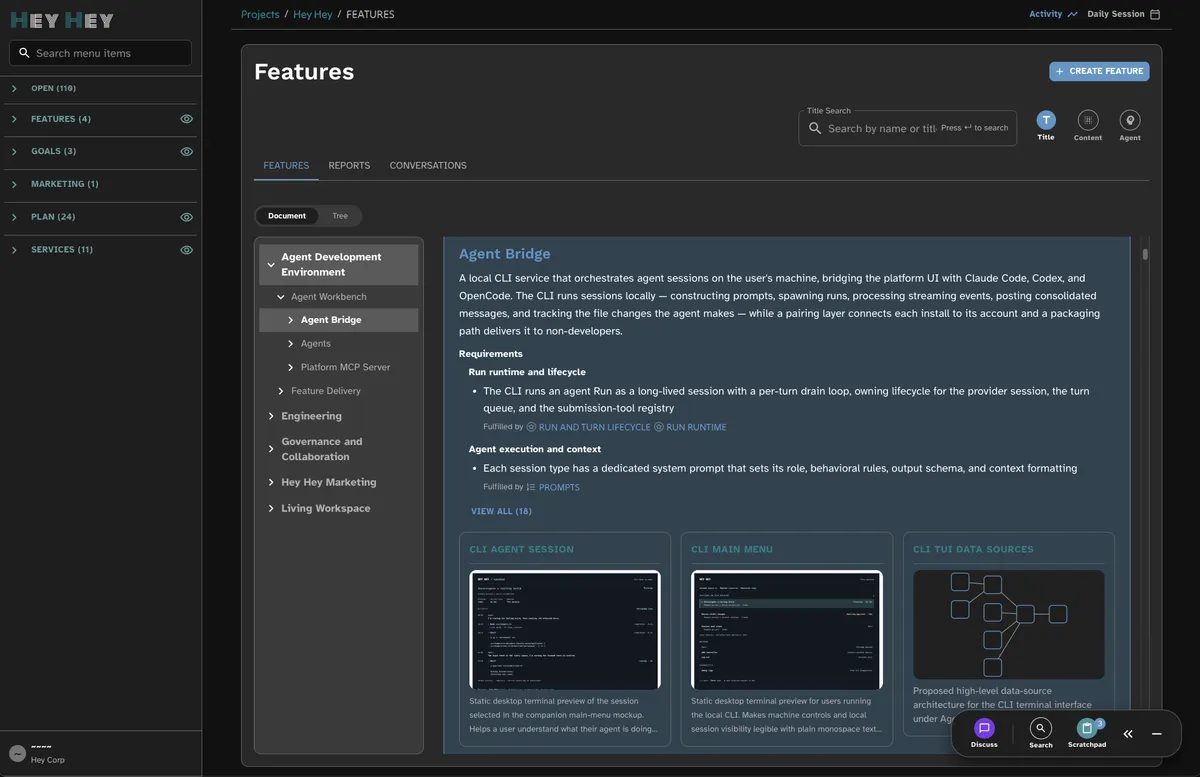
Task: Open the Daily Session calendar icon
Action: [x=1155, y=14]
